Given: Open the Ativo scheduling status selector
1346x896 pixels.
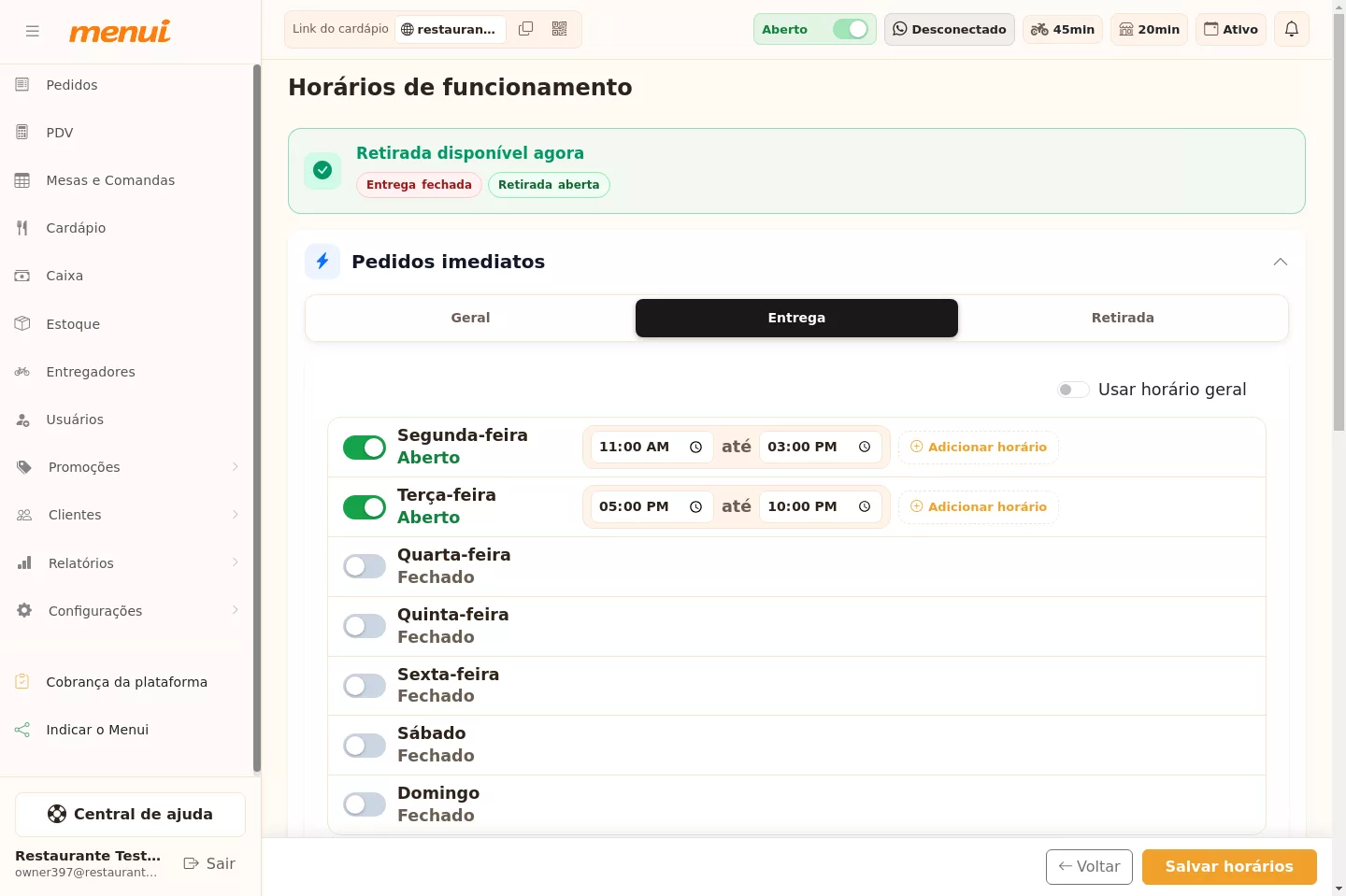Looking at the screenshot, I should pyautogui.click(x=1231, y=29).
